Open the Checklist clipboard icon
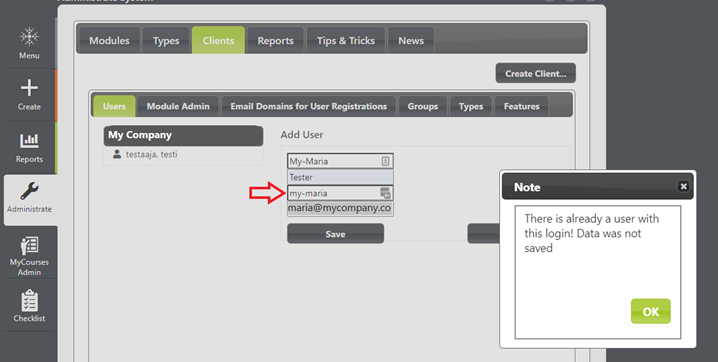718x362 pixels. pos(29,301)
